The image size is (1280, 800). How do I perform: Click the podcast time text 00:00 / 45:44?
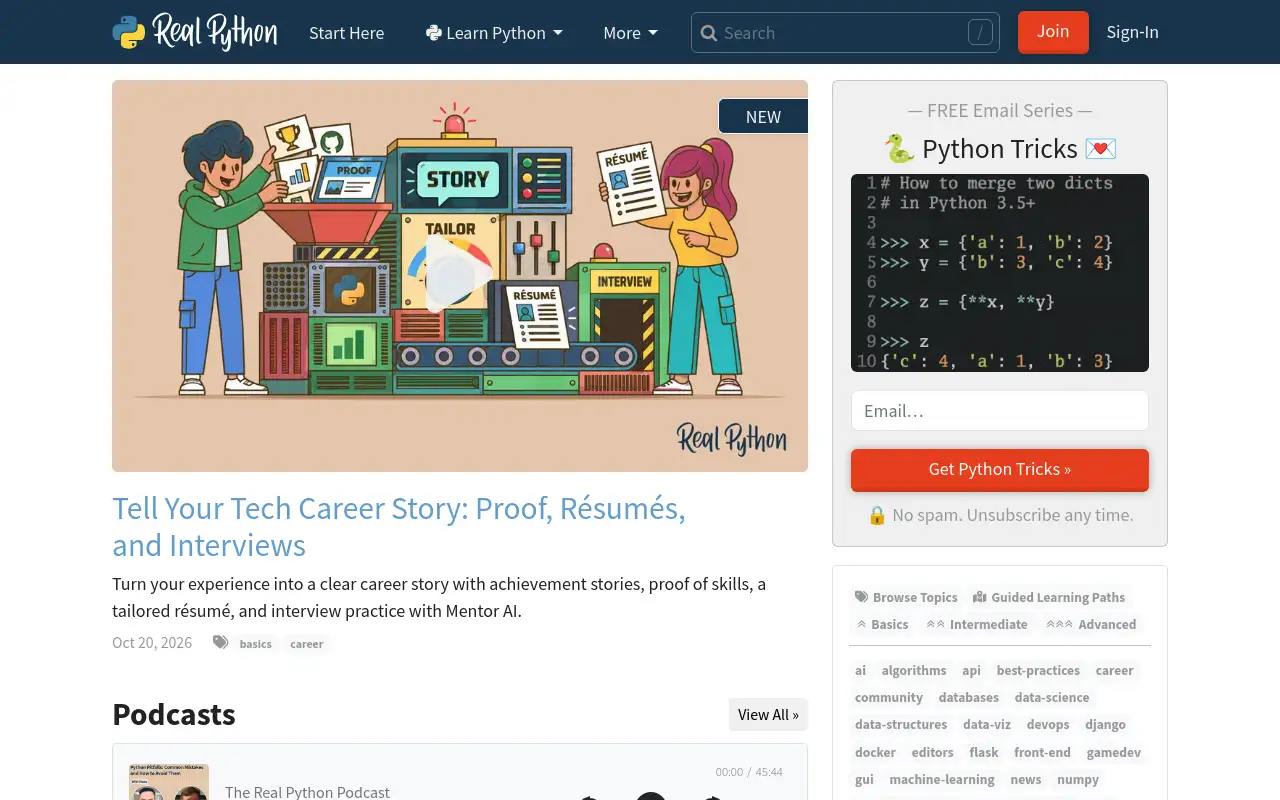(x=749, y=772)
